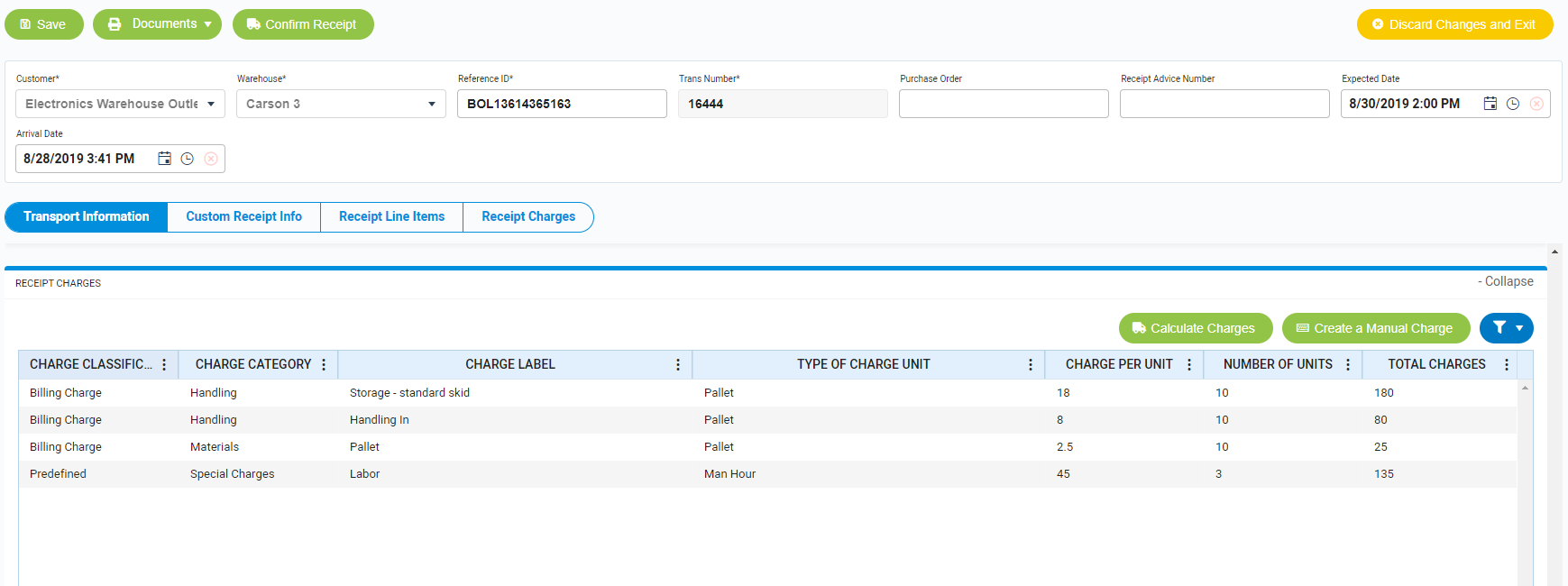
Task: Open the Documents dropdown menu
Action: point(158,24)
